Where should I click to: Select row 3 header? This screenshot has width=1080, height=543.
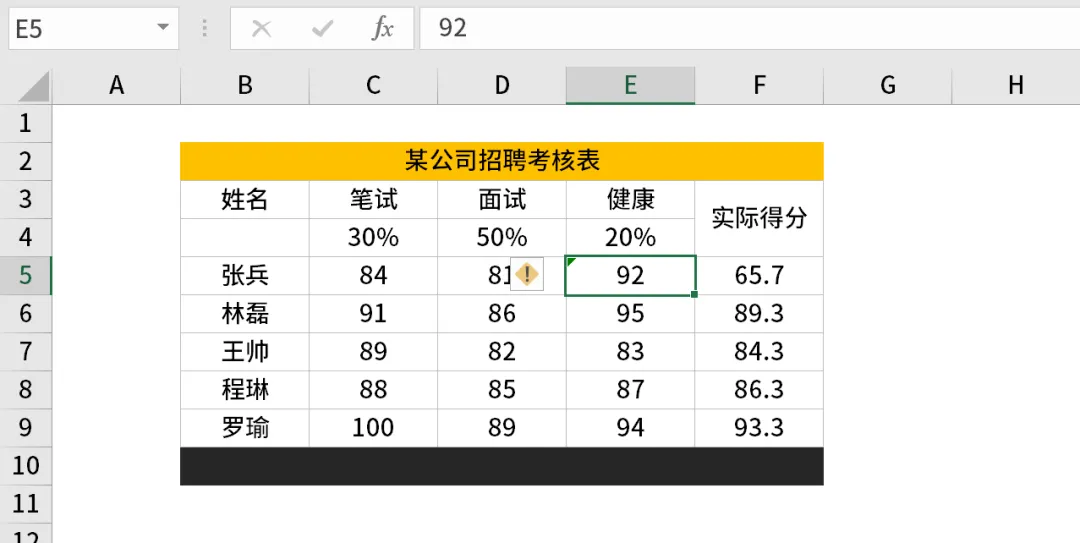click(25, 200)
